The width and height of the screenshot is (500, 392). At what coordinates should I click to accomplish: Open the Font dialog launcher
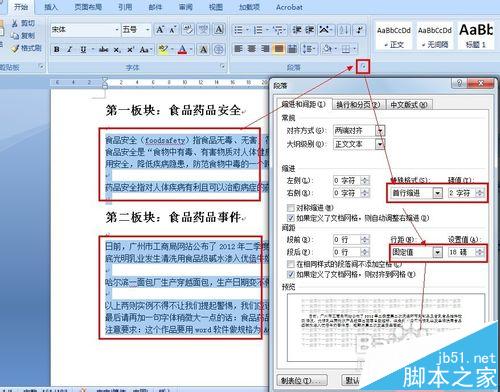pyautogui.click(x=222, y=67)
